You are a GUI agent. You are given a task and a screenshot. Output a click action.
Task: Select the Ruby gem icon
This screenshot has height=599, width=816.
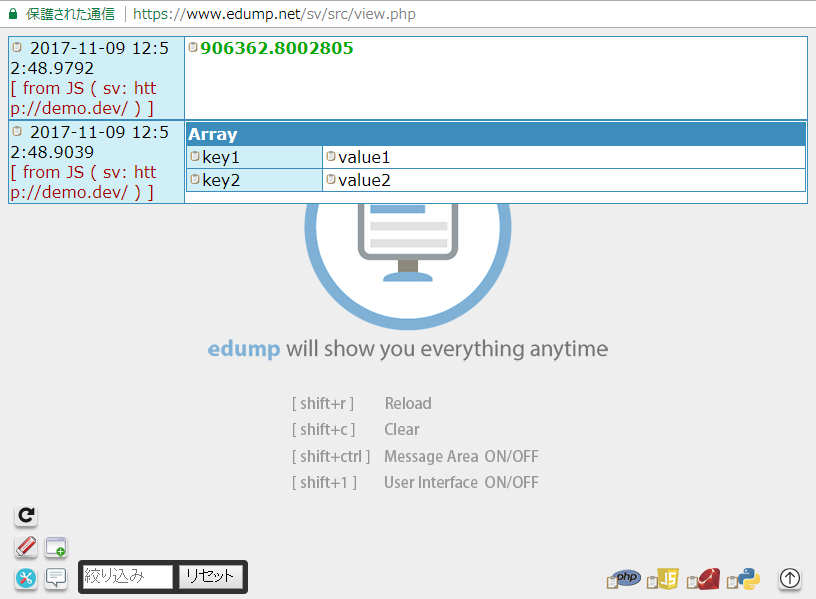(703, 579)
